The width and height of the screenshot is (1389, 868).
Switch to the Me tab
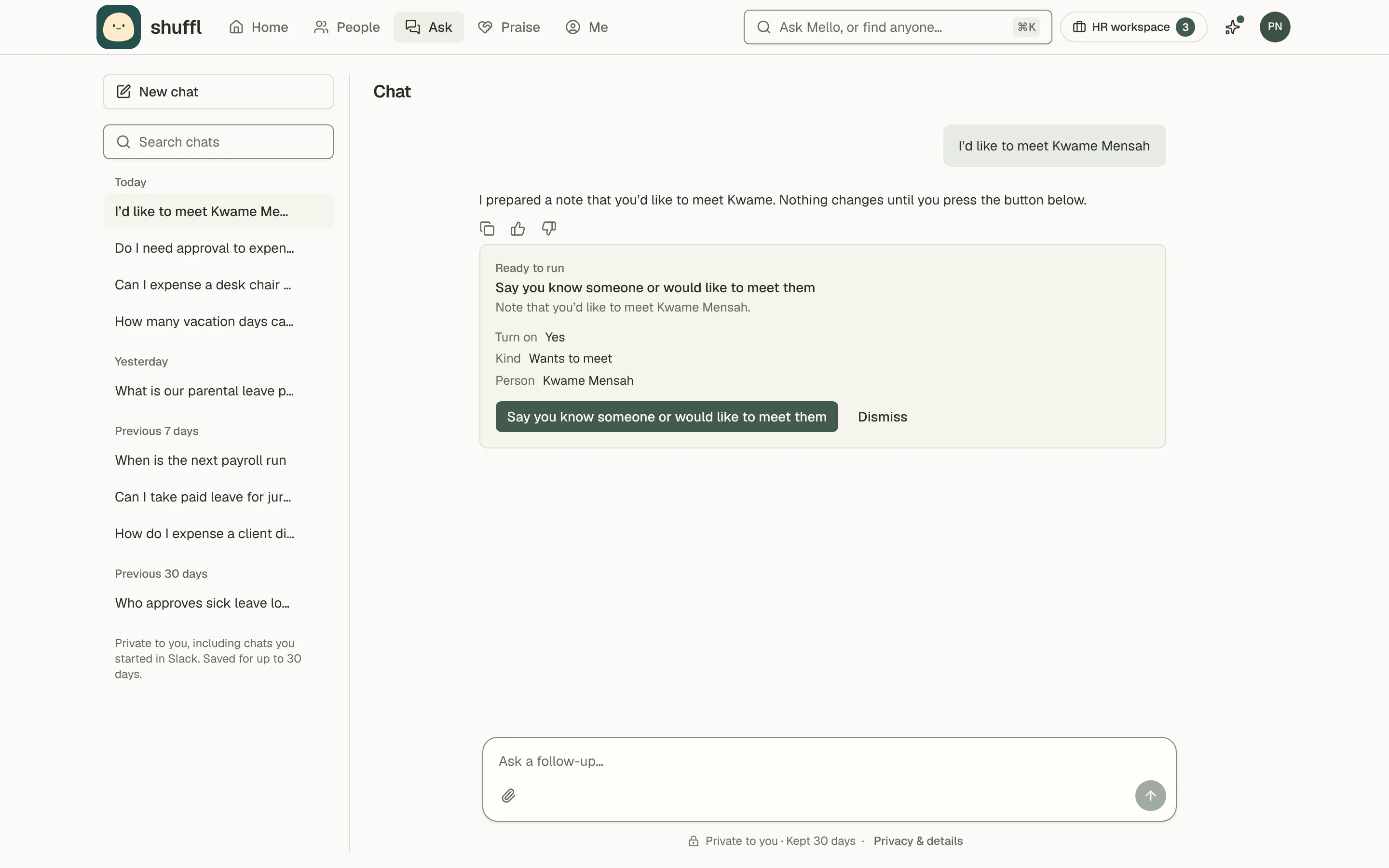pyautogui.click(x=586, y=27)
